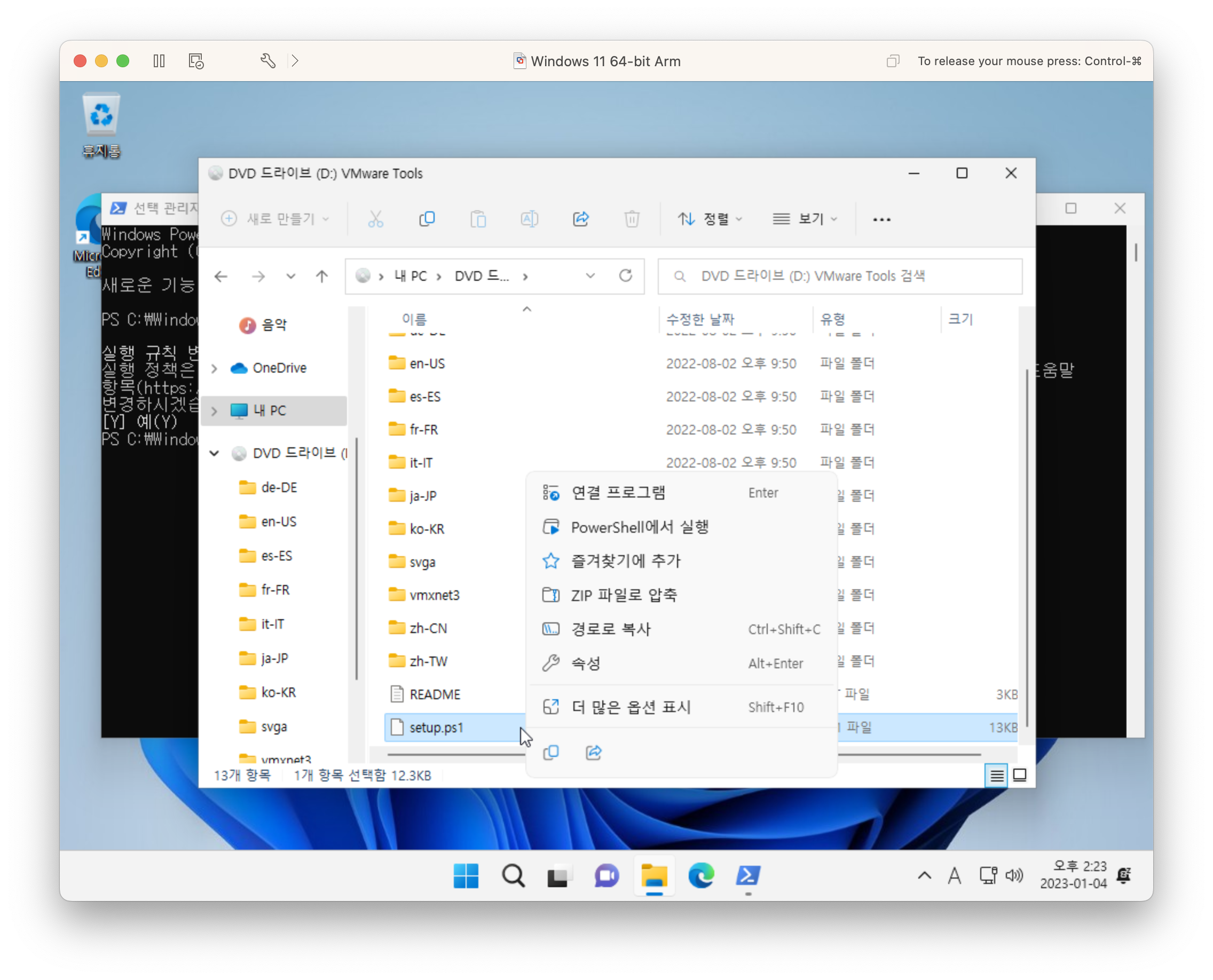Click the copy icon at context menu bottom
Image resolution: width=1213 pixels, height=980 pixels.
550,753
